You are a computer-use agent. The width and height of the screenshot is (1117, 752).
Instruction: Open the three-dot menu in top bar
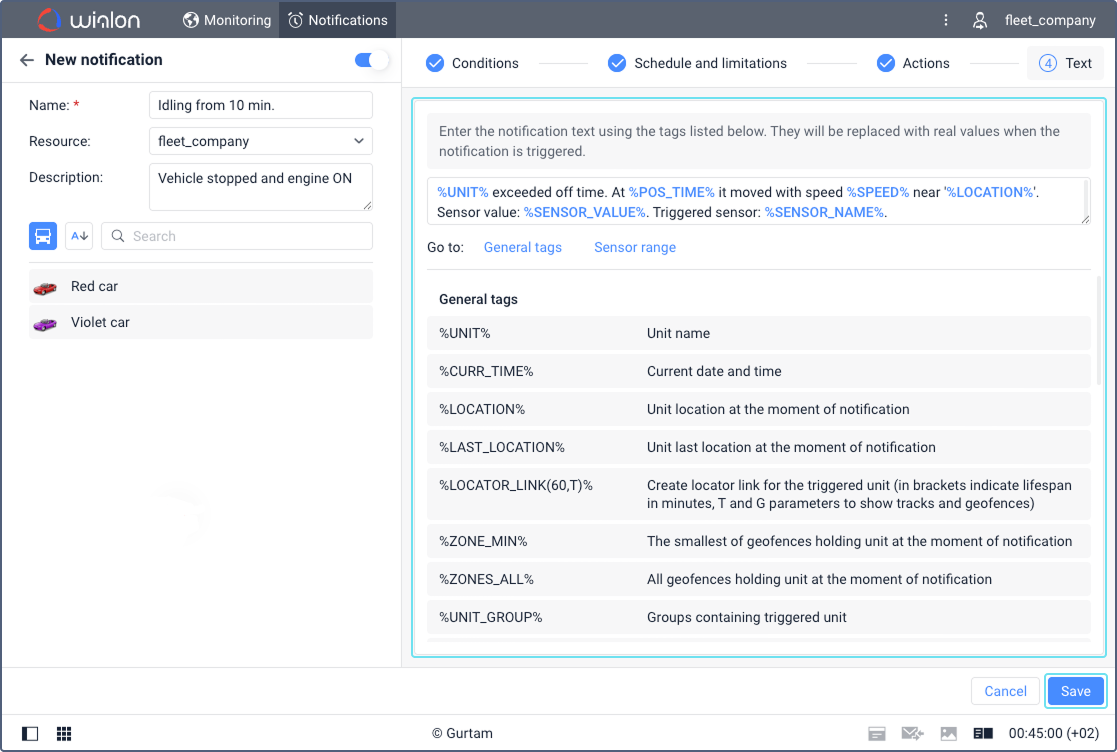[946, 20]
